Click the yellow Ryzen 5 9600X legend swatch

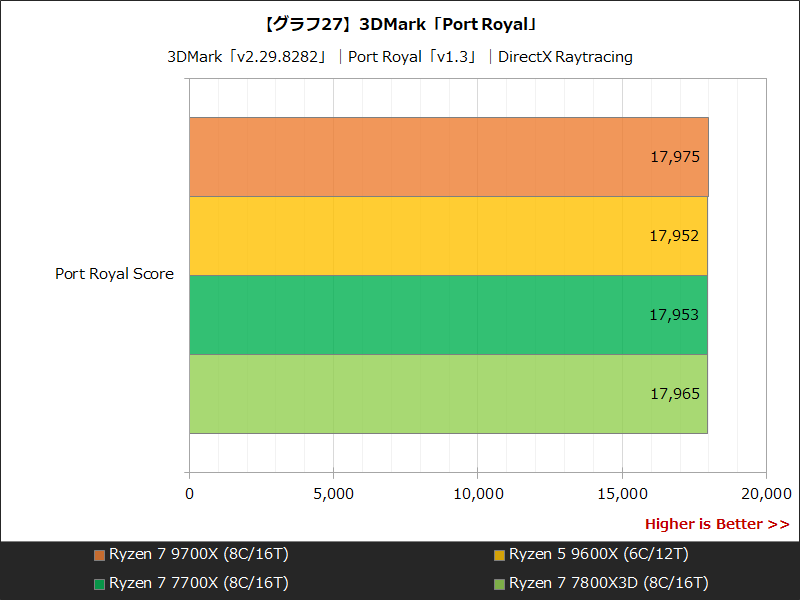(499, 555)
